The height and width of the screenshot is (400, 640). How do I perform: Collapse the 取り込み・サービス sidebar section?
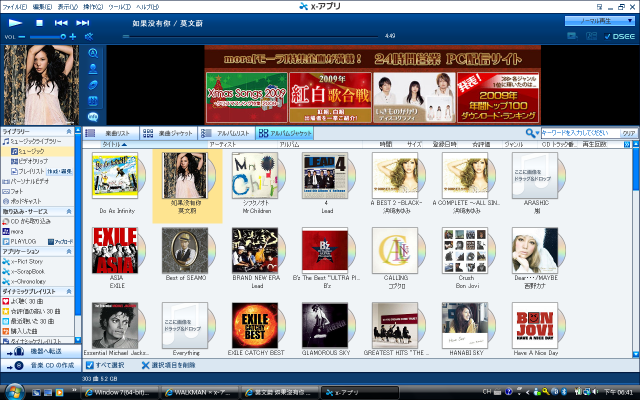tap(69, 211)
